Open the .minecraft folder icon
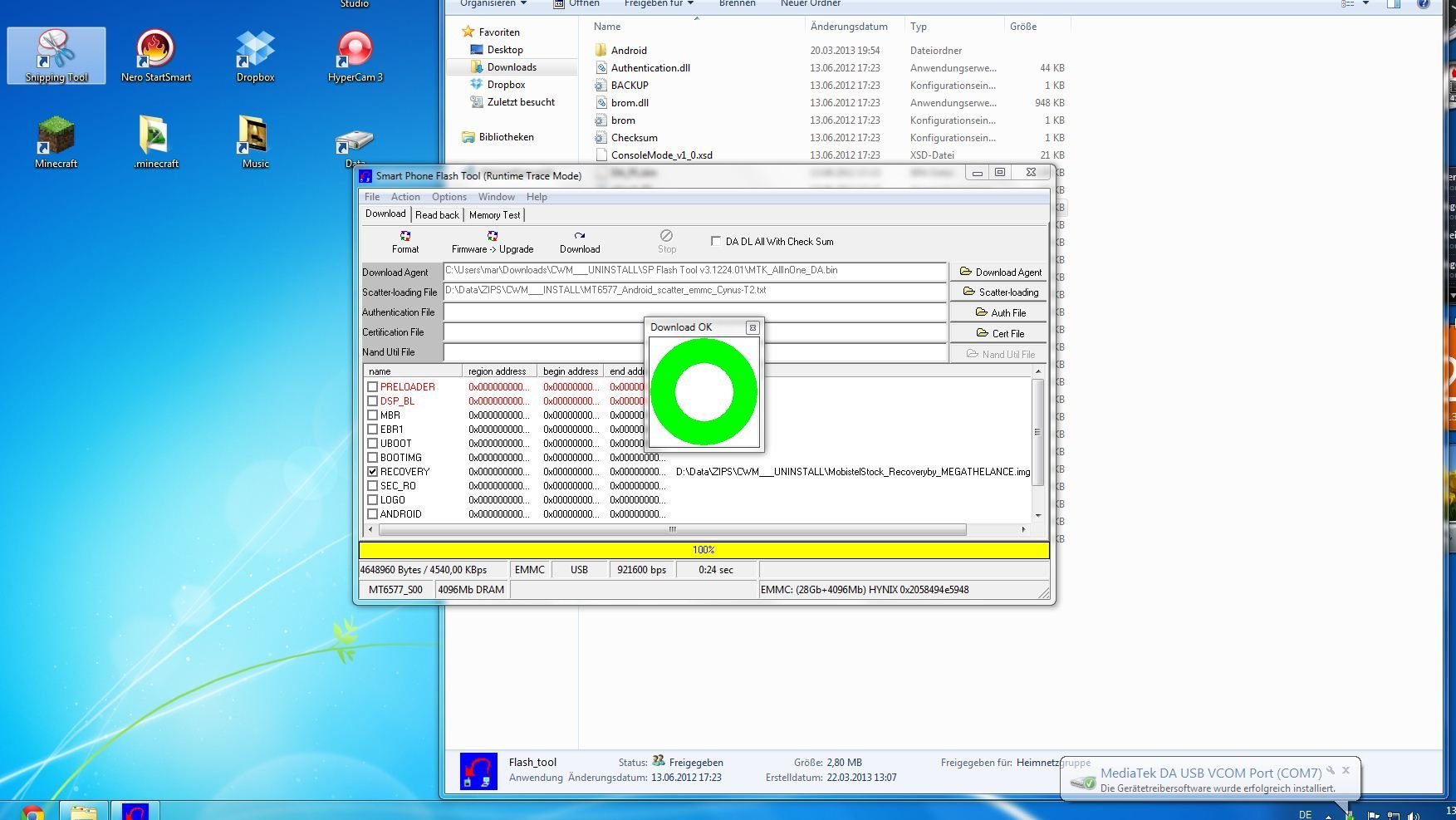 [155, 142]
